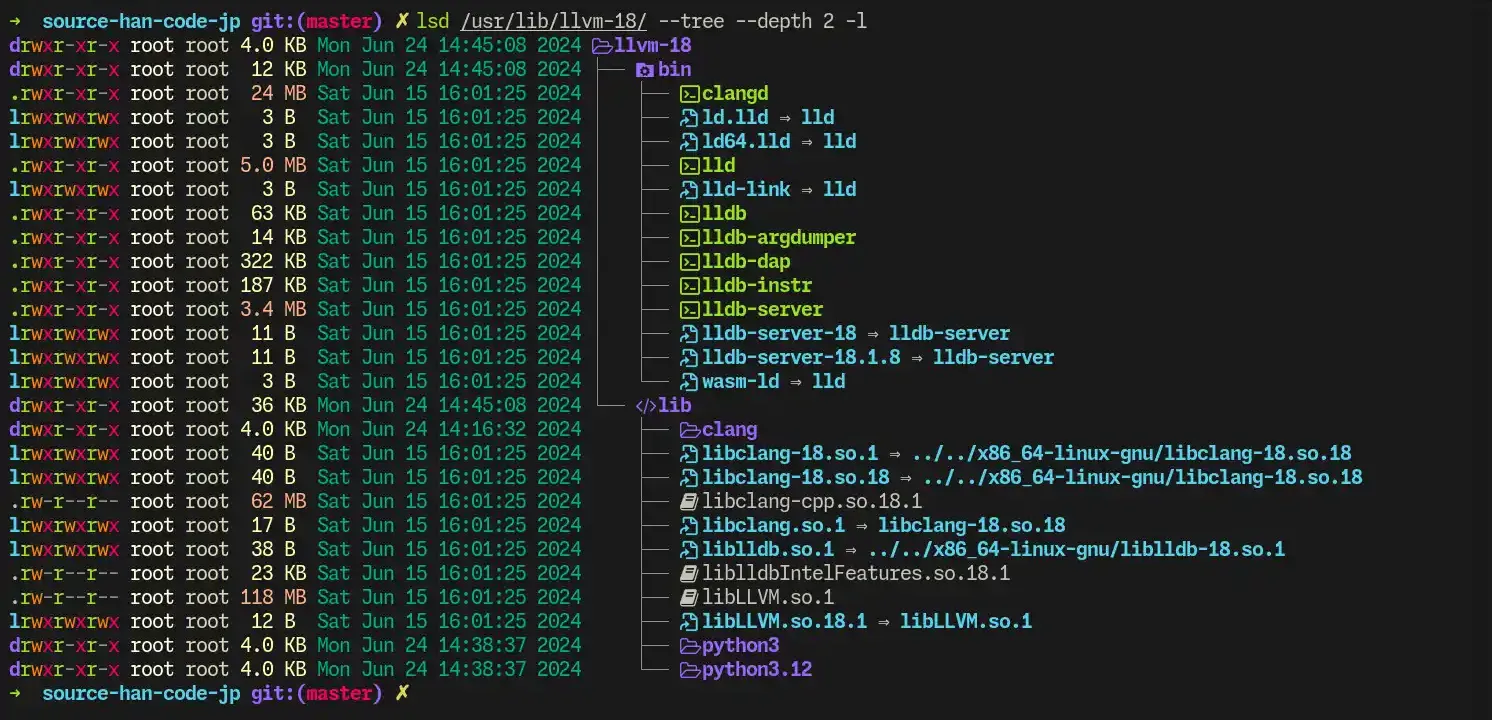
Task: Click the folder icon beside python3.12
Action: pos(689,669)
